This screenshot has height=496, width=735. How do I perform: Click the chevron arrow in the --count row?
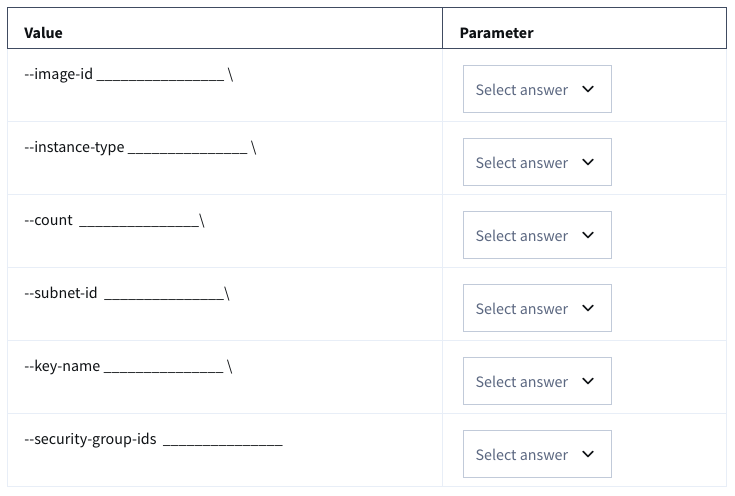pos(588,235)
